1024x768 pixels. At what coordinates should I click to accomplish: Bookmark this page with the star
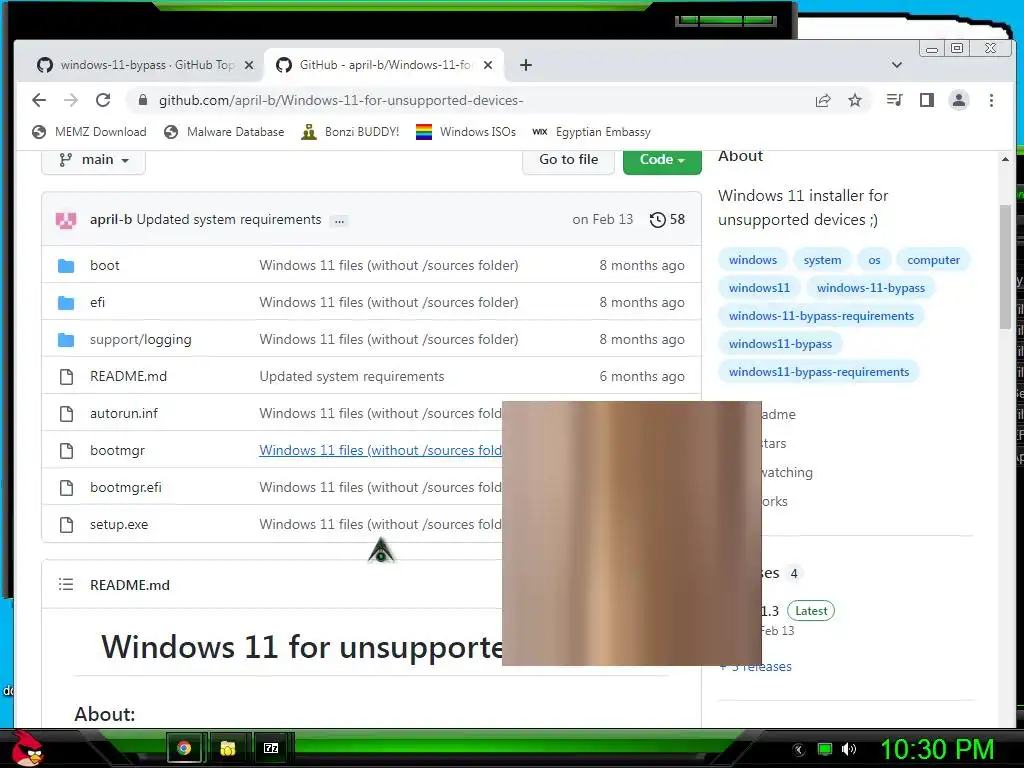[855, 101]
